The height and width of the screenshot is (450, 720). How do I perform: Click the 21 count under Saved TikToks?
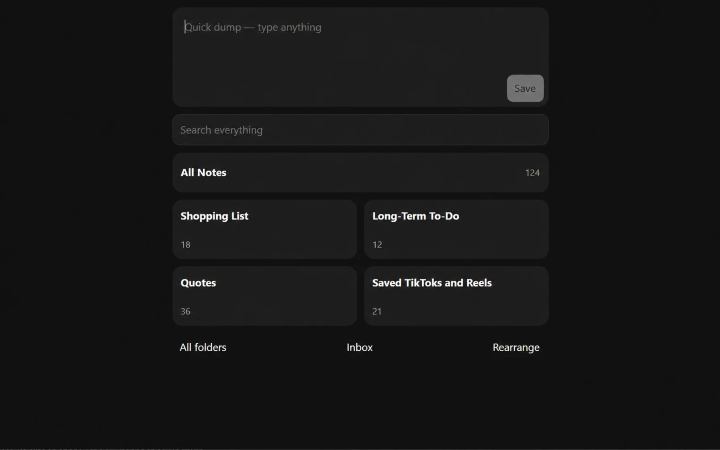tap(377, 311)
